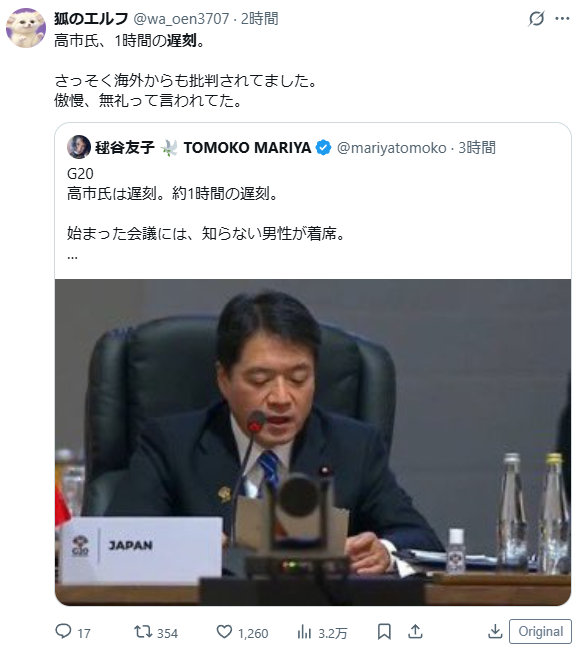Open the 2時間 post timestamp
Image resolution: width=576 pixels, height=655 pixels.
pyautogui.click(x=259, y=18)
